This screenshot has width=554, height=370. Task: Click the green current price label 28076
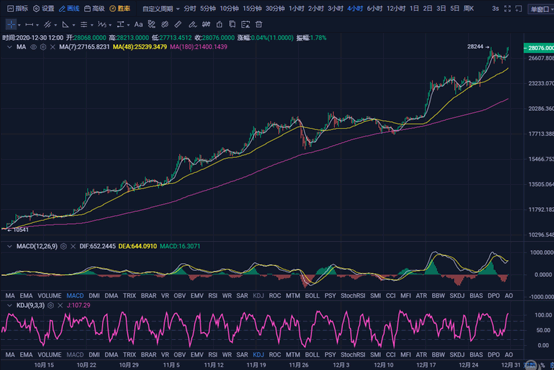(x=538, y=48)
